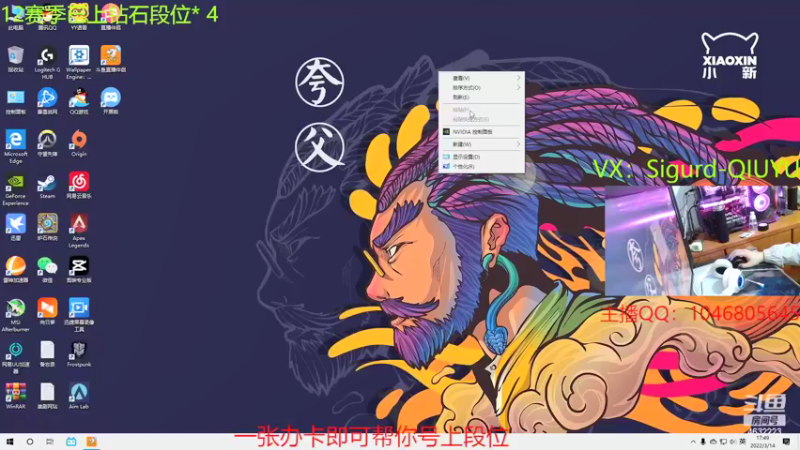Select the Hearthstone 炉石传说 icon

(47, 228)
